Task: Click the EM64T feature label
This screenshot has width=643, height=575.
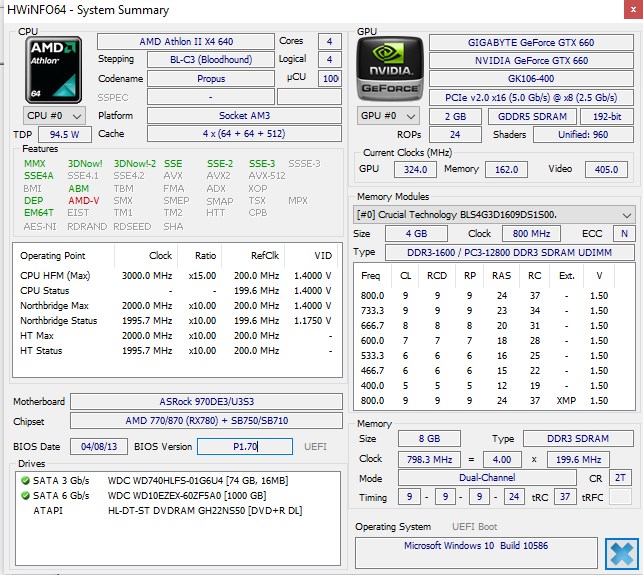Action: 39,213
